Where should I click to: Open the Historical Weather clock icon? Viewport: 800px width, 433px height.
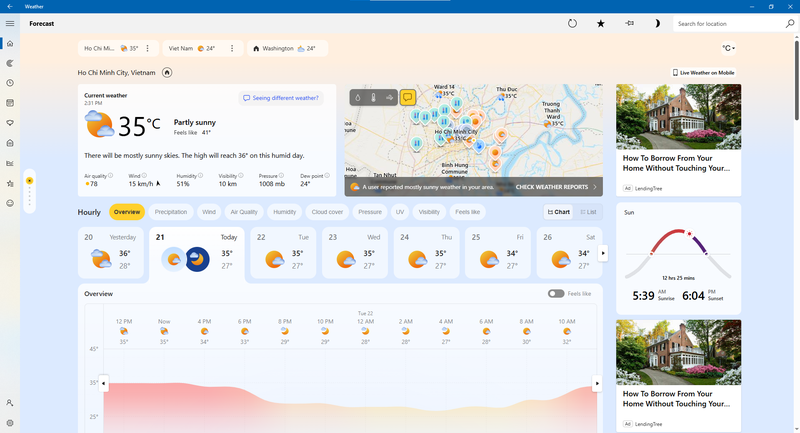point(10,83)
